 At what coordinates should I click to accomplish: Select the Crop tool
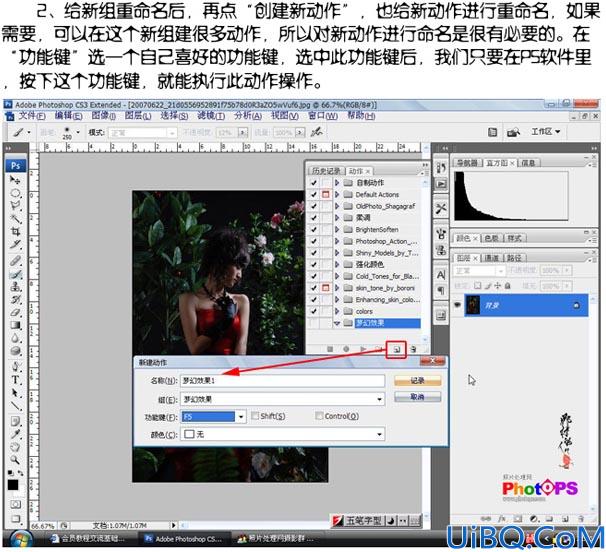point(15,232)
